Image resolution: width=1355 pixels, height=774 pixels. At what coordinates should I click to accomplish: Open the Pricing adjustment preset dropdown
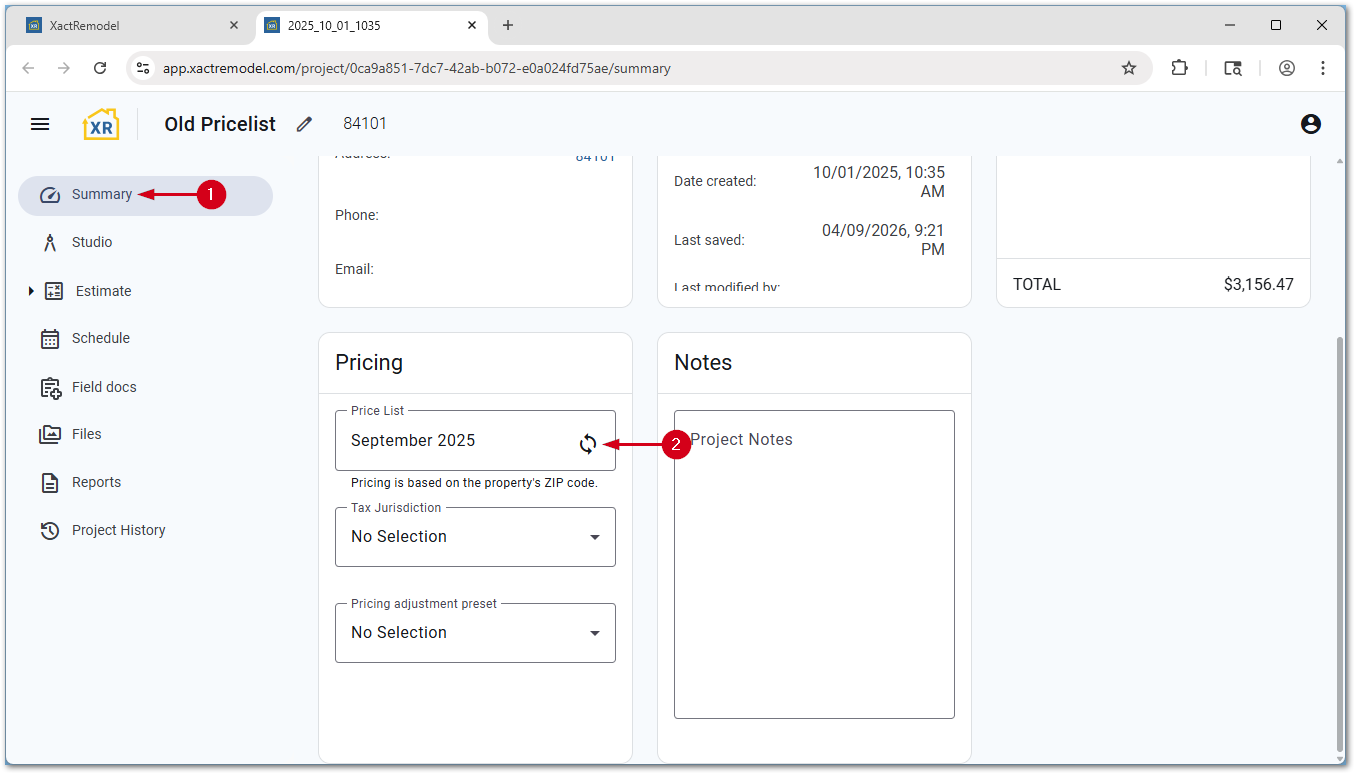coord(475,633)
